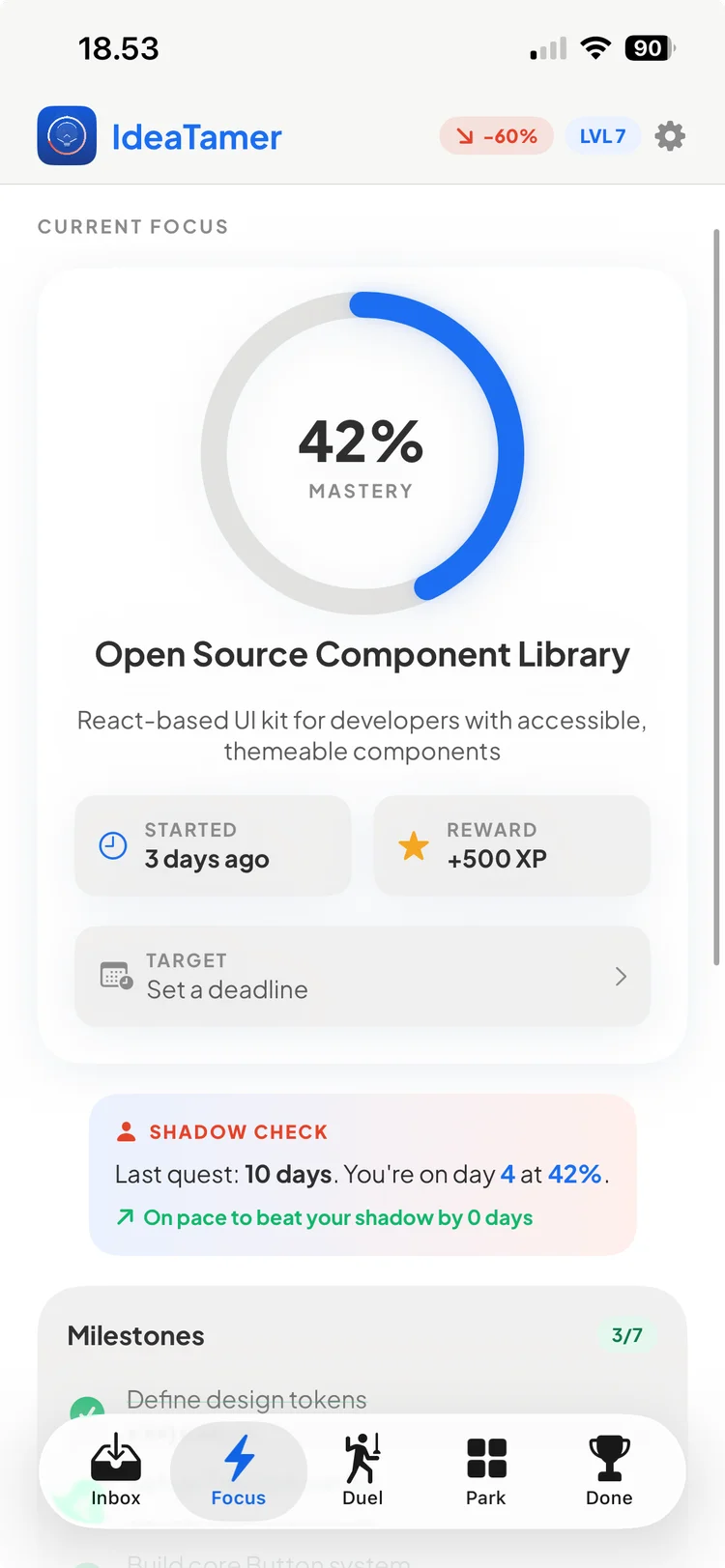Tap the Duel fencing icon
The height and width of the screenshot is (1568, 725).
point(362,1458)
